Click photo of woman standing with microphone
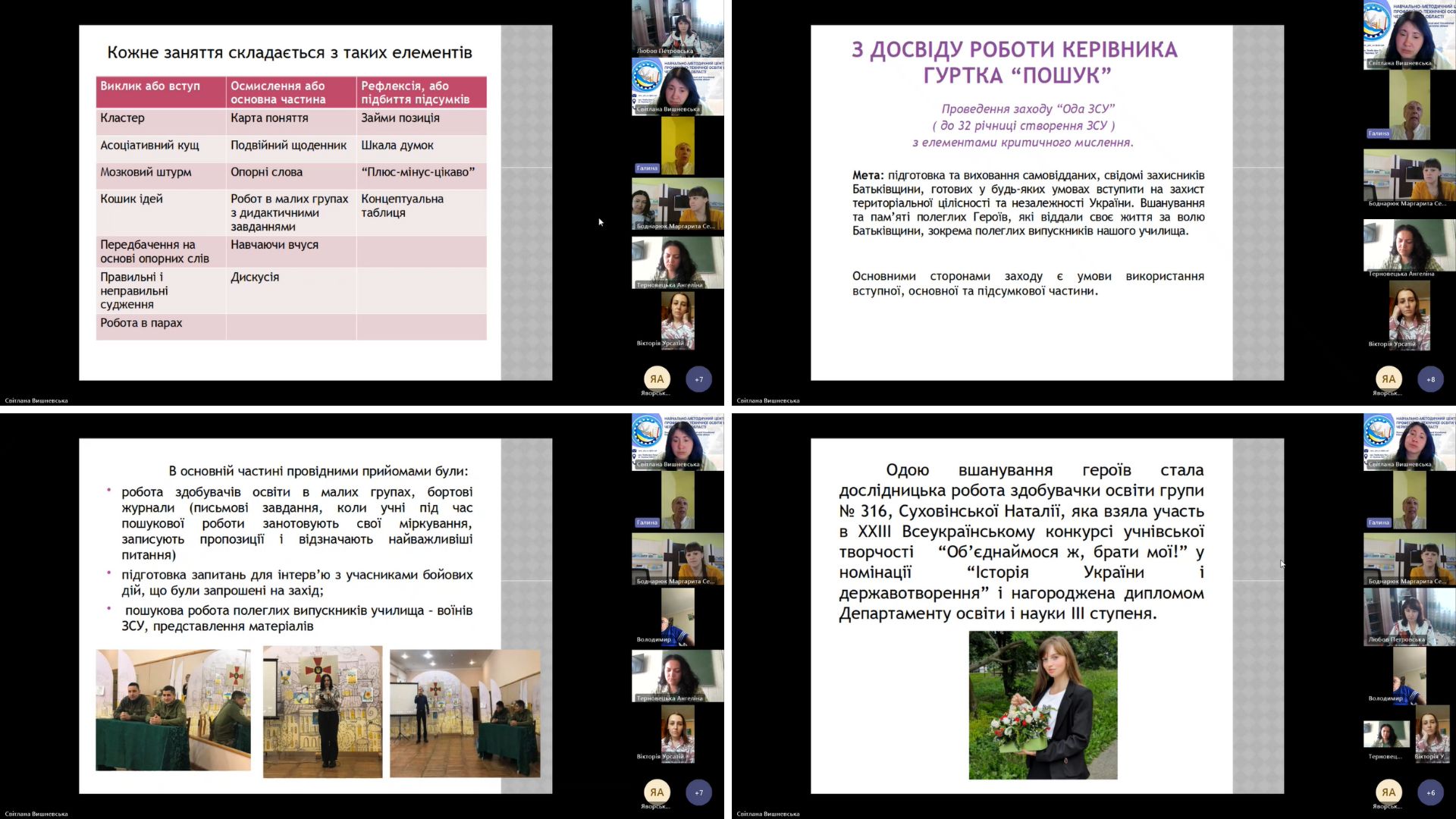The image size is (1456, 819). (x=322, y=711)
